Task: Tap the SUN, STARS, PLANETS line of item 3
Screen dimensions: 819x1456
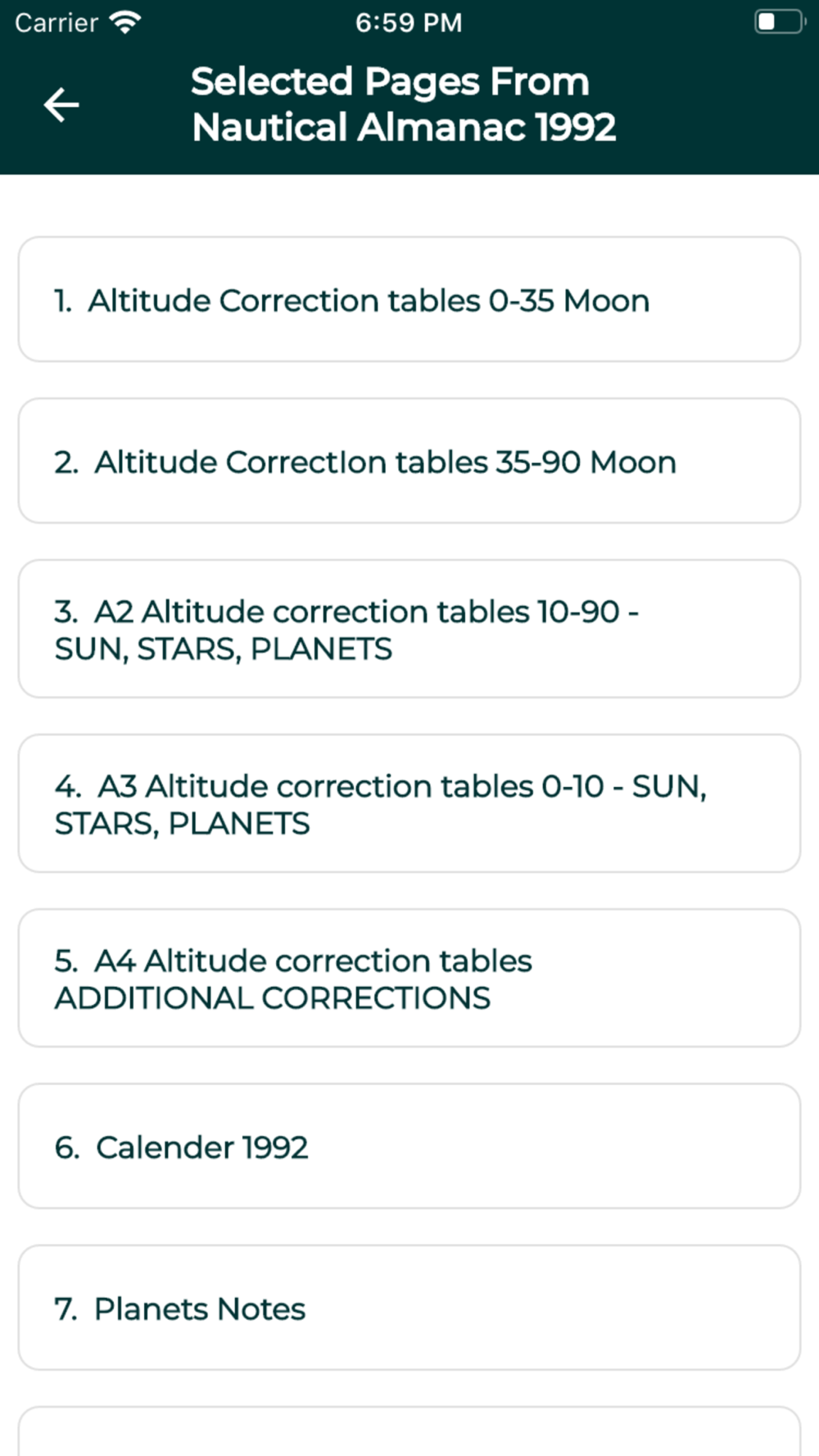Action: coord(224,649)
